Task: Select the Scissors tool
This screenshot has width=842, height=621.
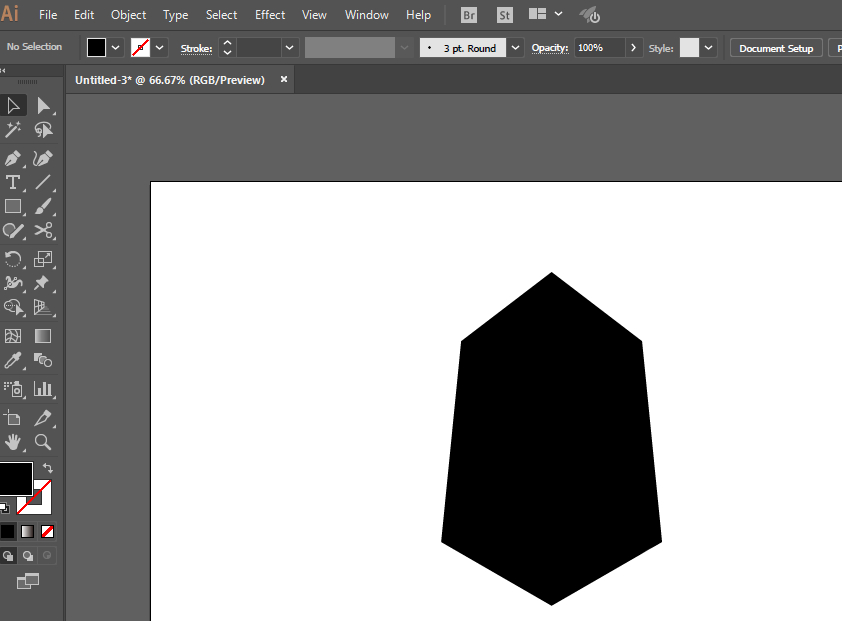Action: tap(43, 230)
